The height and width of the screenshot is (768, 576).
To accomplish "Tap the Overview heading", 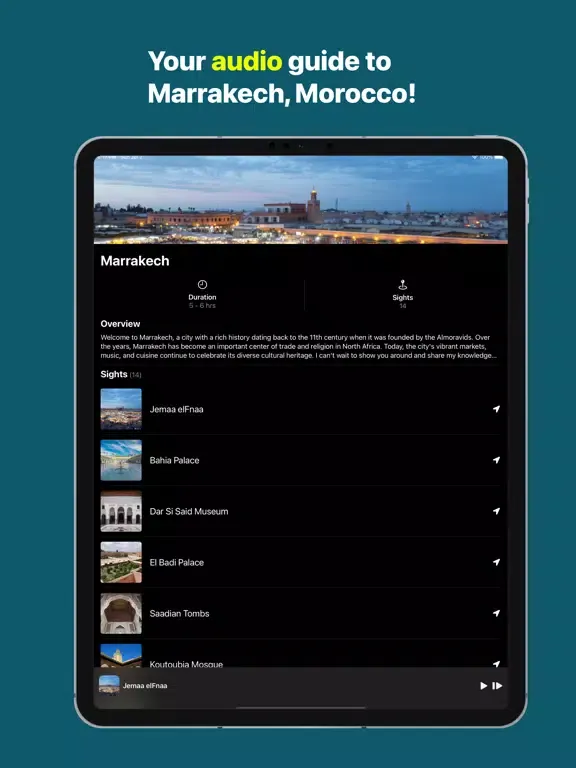I will click(120, 324).
